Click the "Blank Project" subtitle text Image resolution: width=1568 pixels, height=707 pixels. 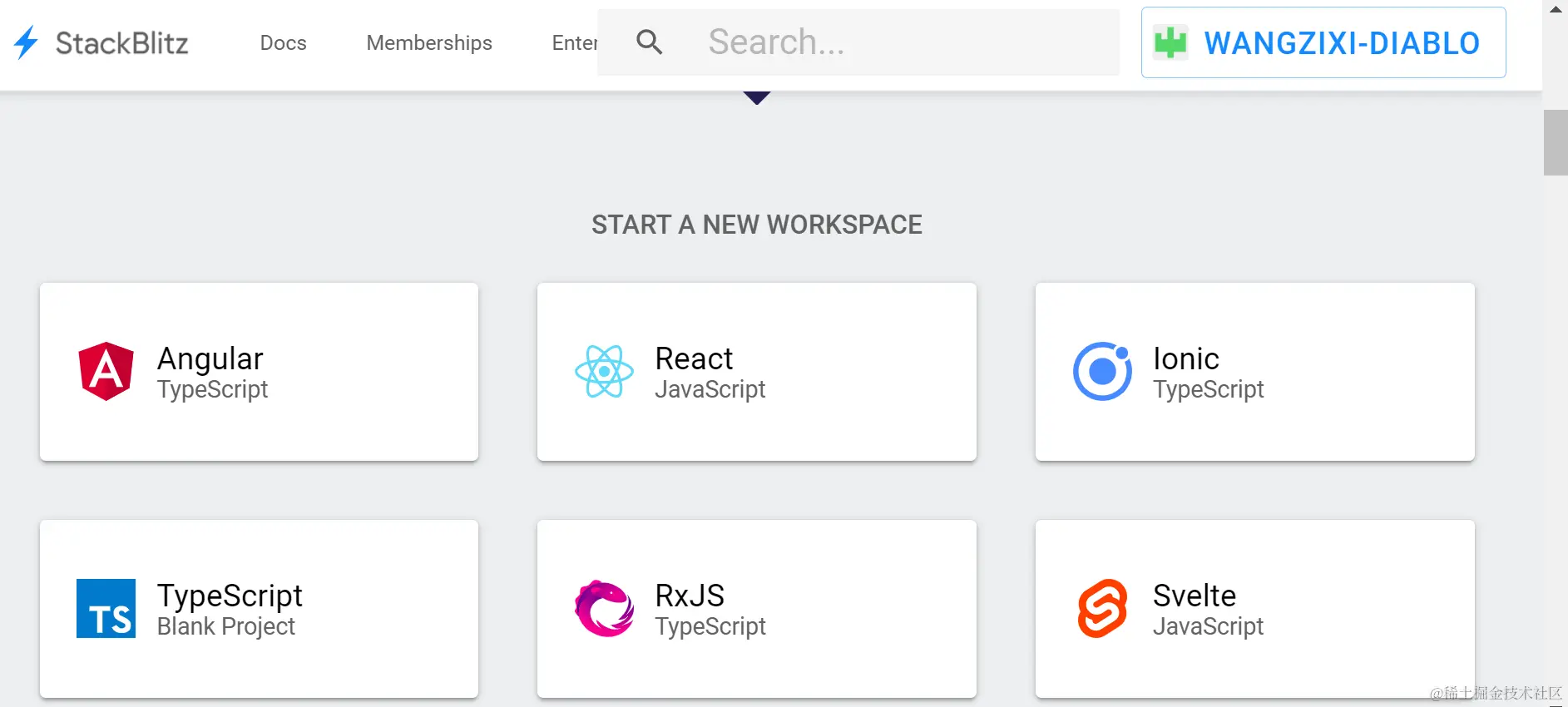226,626
